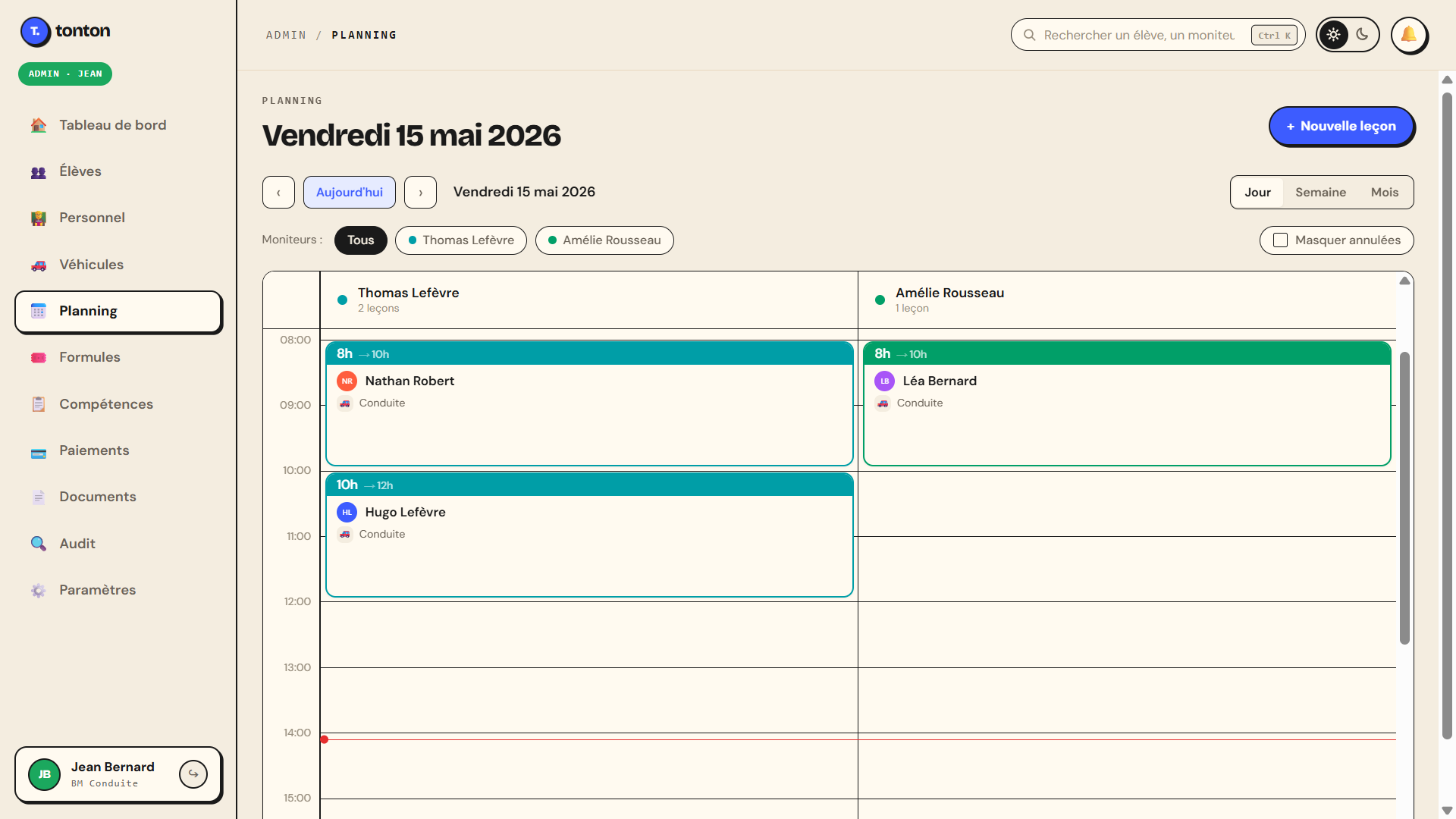Click the Paiements card icon

coord(39,451)
